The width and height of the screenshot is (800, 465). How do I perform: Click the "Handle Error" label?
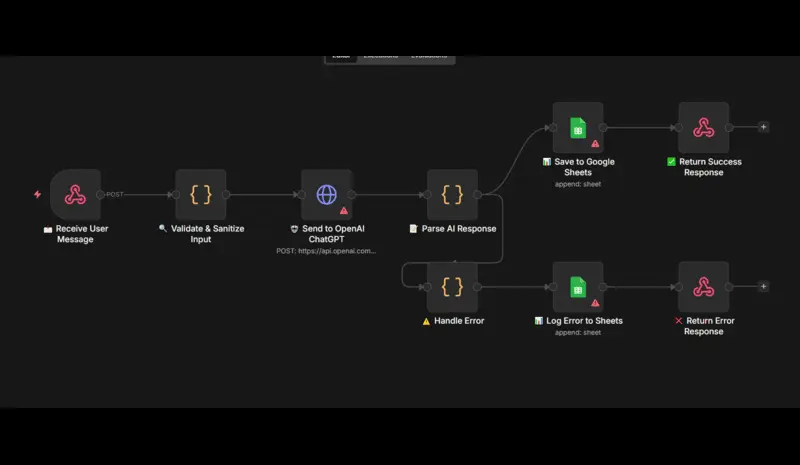click(x=453, y=321)
